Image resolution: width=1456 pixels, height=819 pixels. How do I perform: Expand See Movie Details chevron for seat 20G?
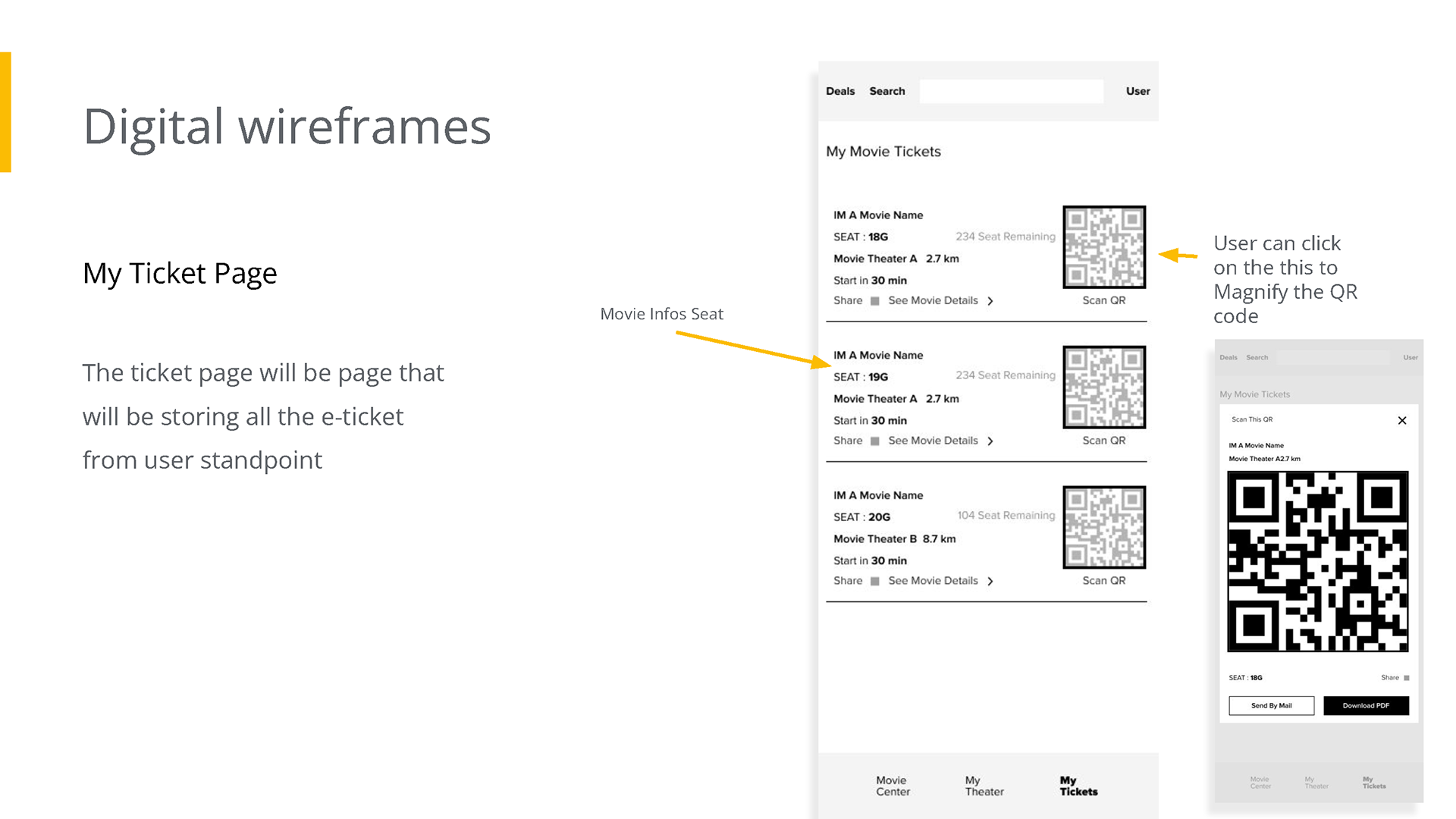[x=990, y=582]
